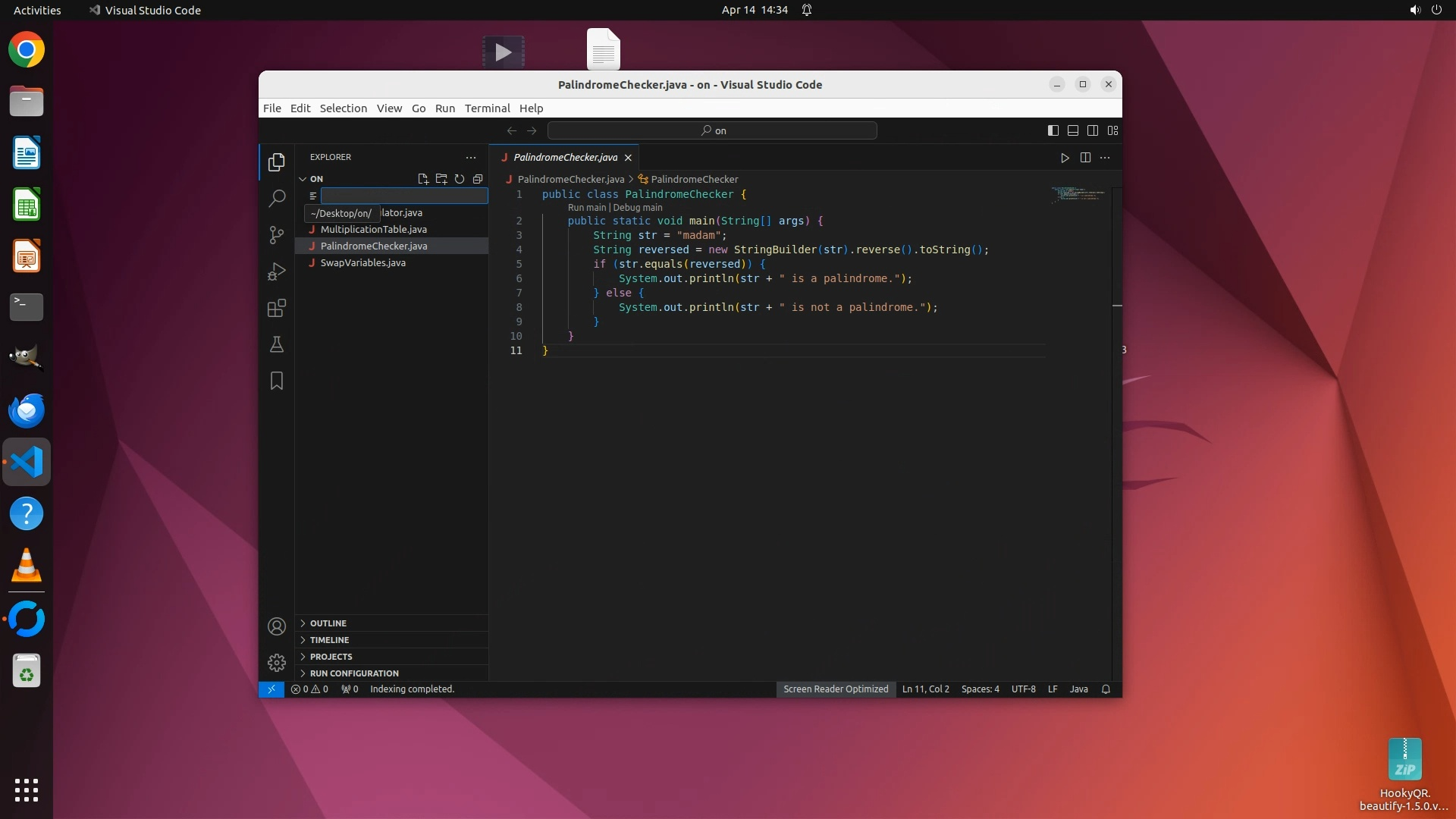
Task: Click the New Folder icon in Explorer
Action: pyautogui.click(x=441, y=179)
